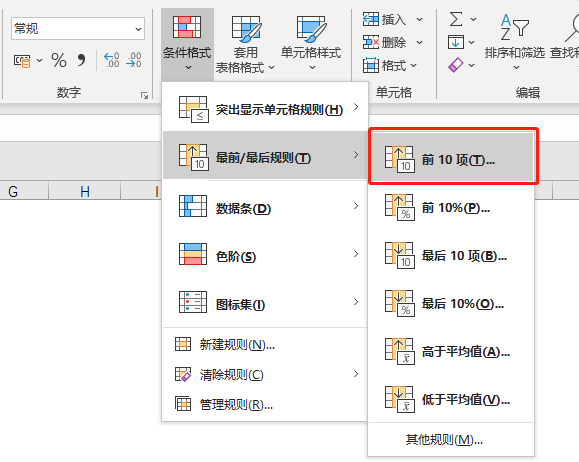
Task: Expand the 删除 dropdown arrow
Action: (419, 42)
